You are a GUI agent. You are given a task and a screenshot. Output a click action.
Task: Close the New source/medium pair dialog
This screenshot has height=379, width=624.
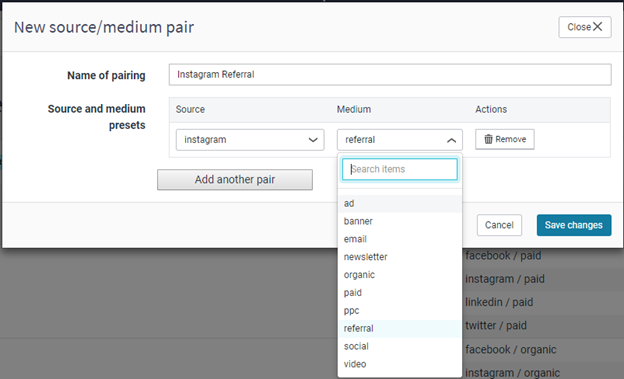click(x=585, y=27)
